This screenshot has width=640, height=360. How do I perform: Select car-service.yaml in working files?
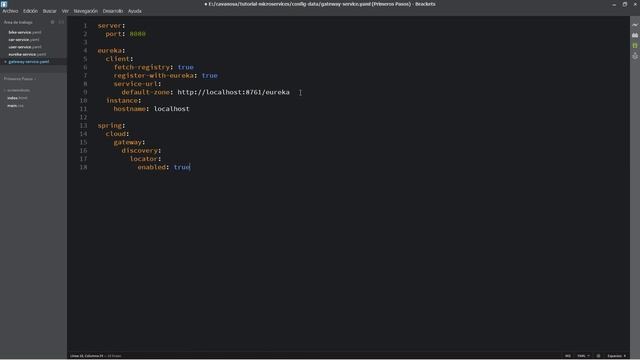[24, 40]
